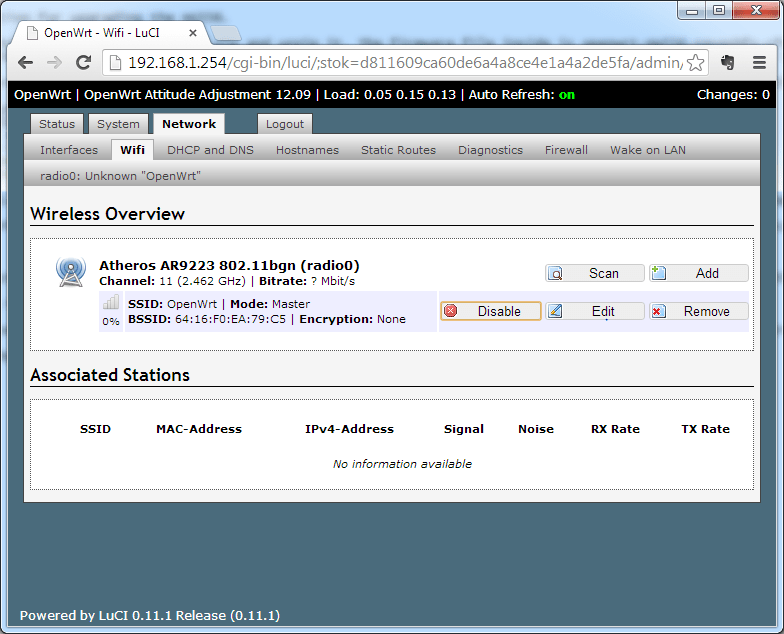Add a new wireless network

pyautogui.click(x=698, y=274)
